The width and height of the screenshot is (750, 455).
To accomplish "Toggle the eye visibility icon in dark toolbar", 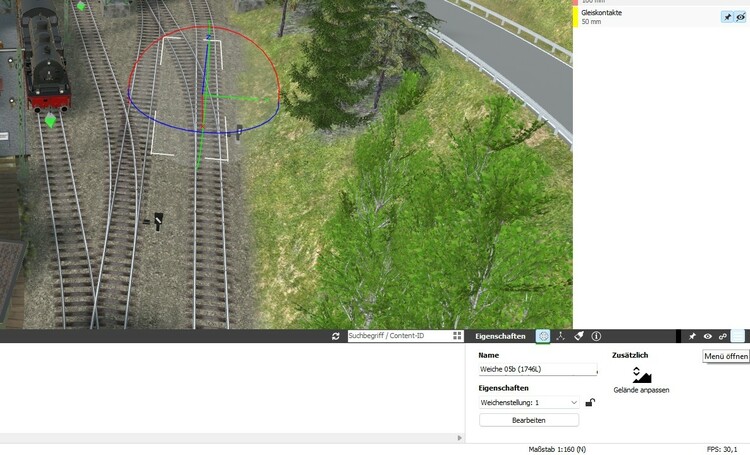I will click(x=707, y=336).
